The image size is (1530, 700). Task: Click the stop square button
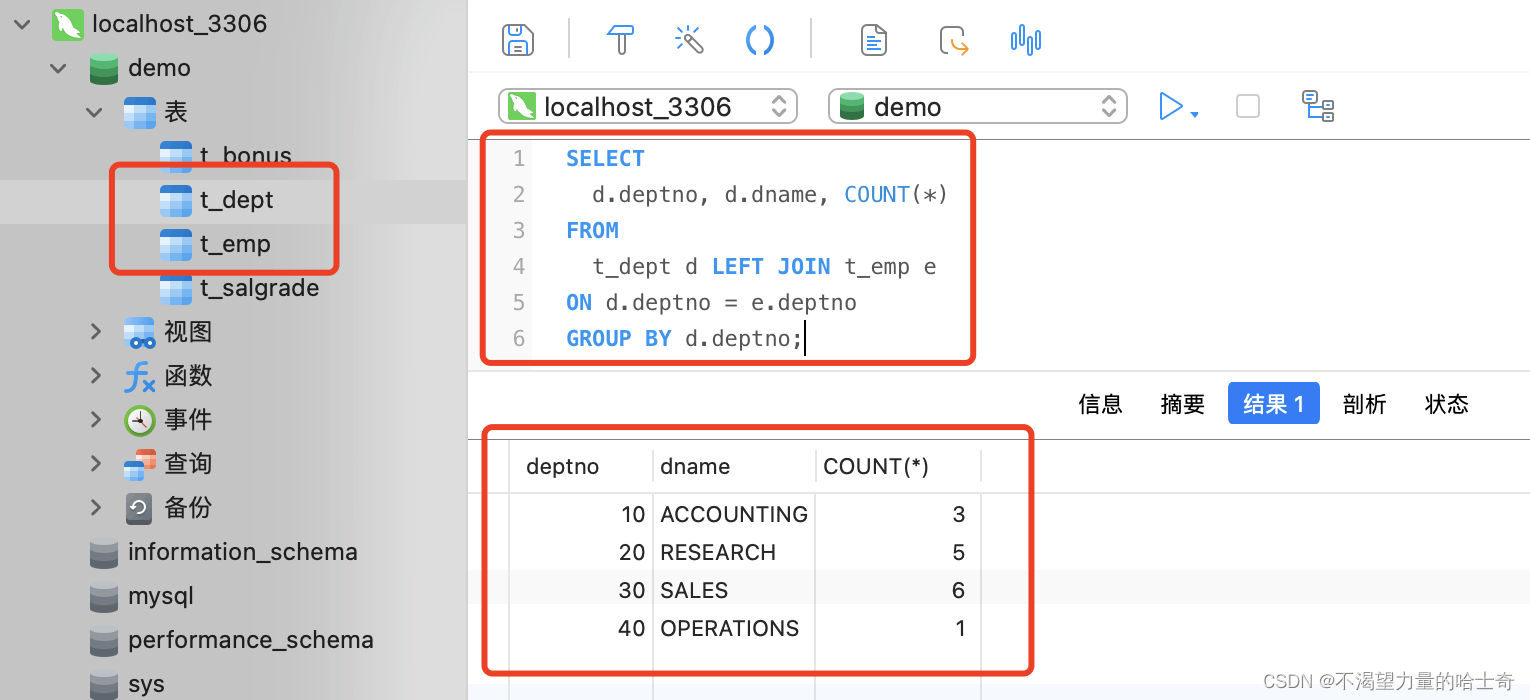(1247, 106)
